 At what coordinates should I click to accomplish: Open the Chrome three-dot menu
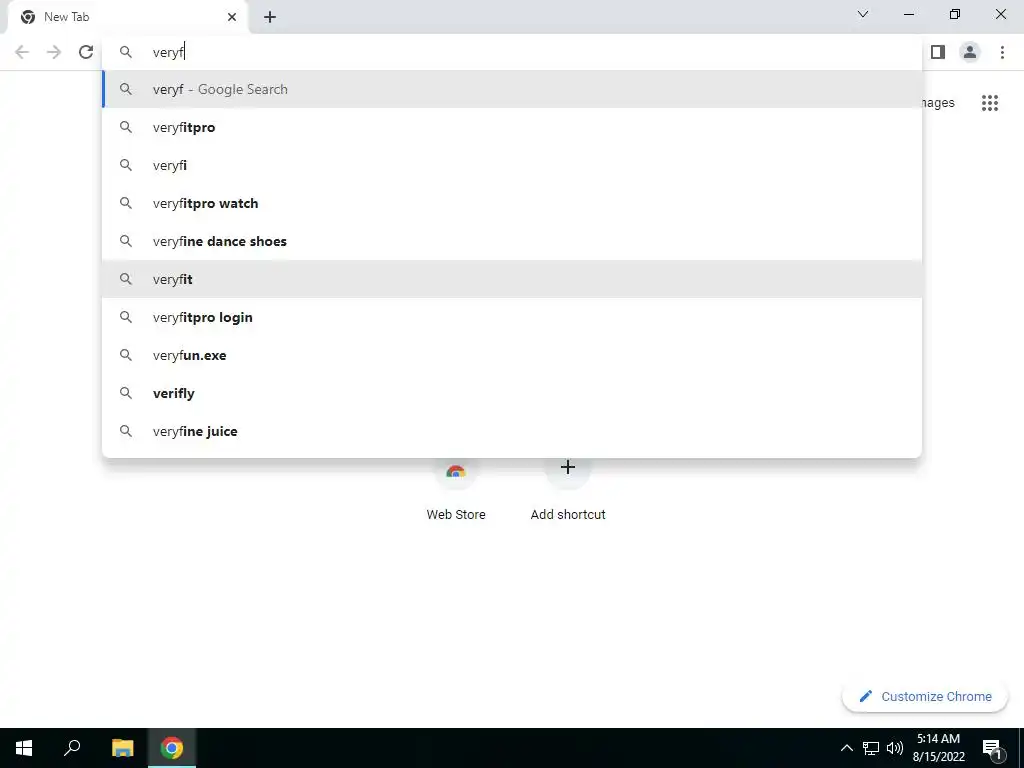[1002, 52]
